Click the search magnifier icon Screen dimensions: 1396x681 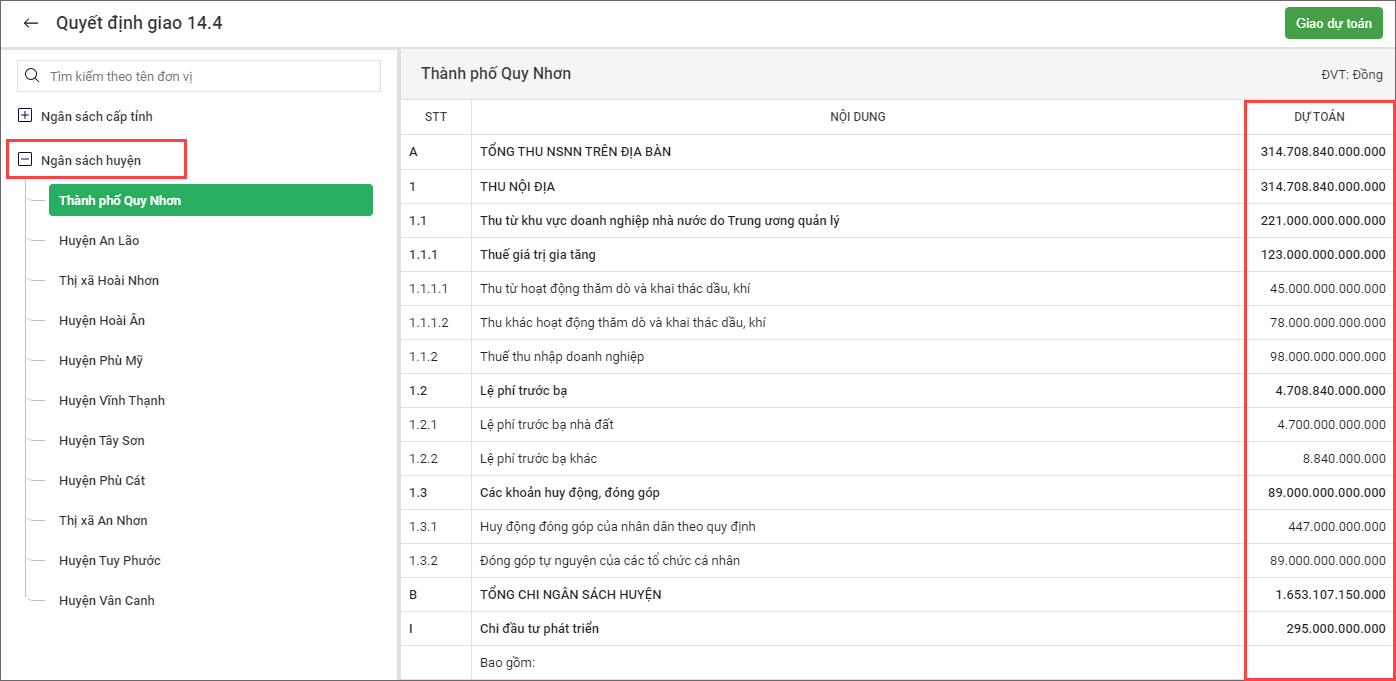coord(32,76)
